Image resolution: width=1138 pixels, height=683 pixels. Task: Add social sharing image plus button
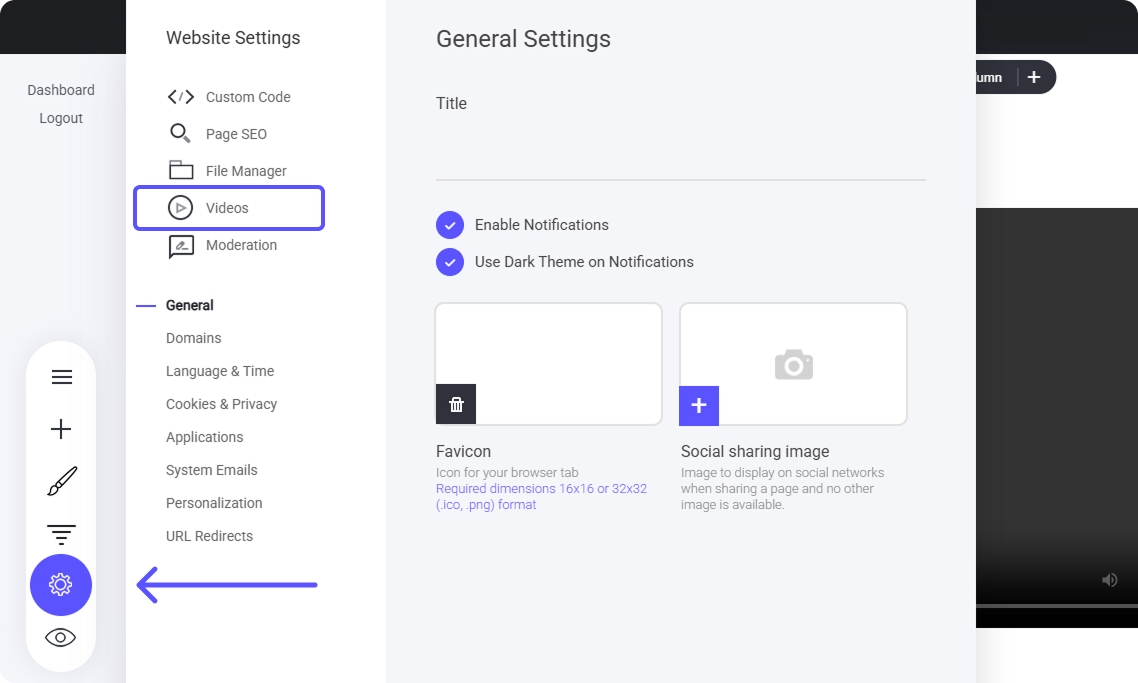click(x=699, y=405)
